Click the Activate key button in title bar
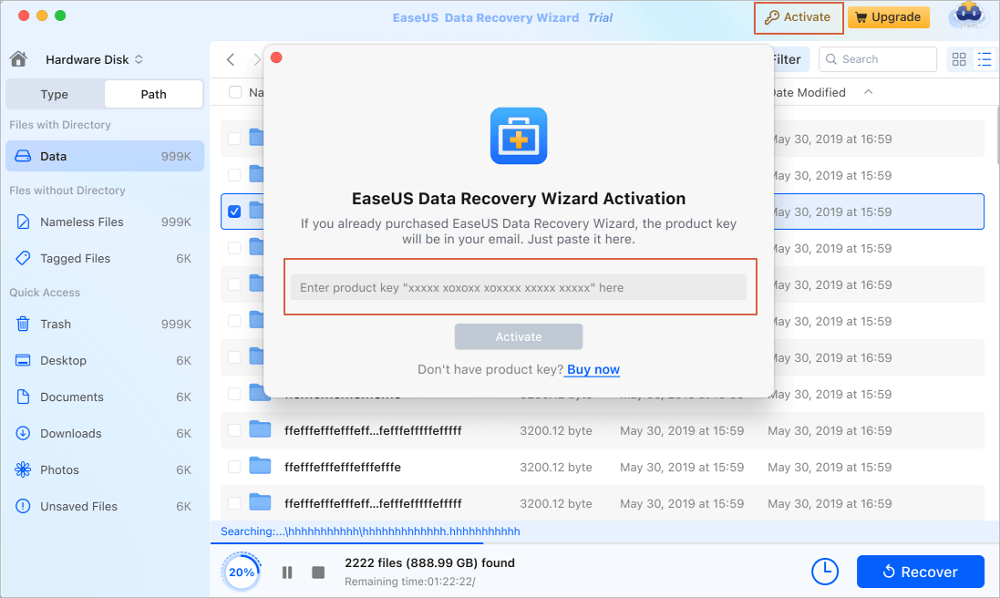1000x598 pixels. [x=798, y=18]
